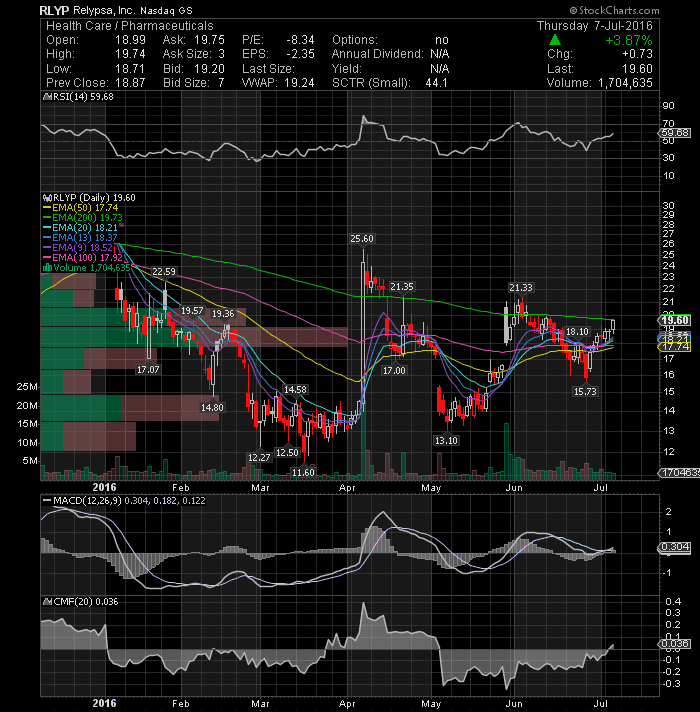700x712 pixels.
Task: Click the RSI 59.68 value tag on axis
Action: click(x=674, y=133)
